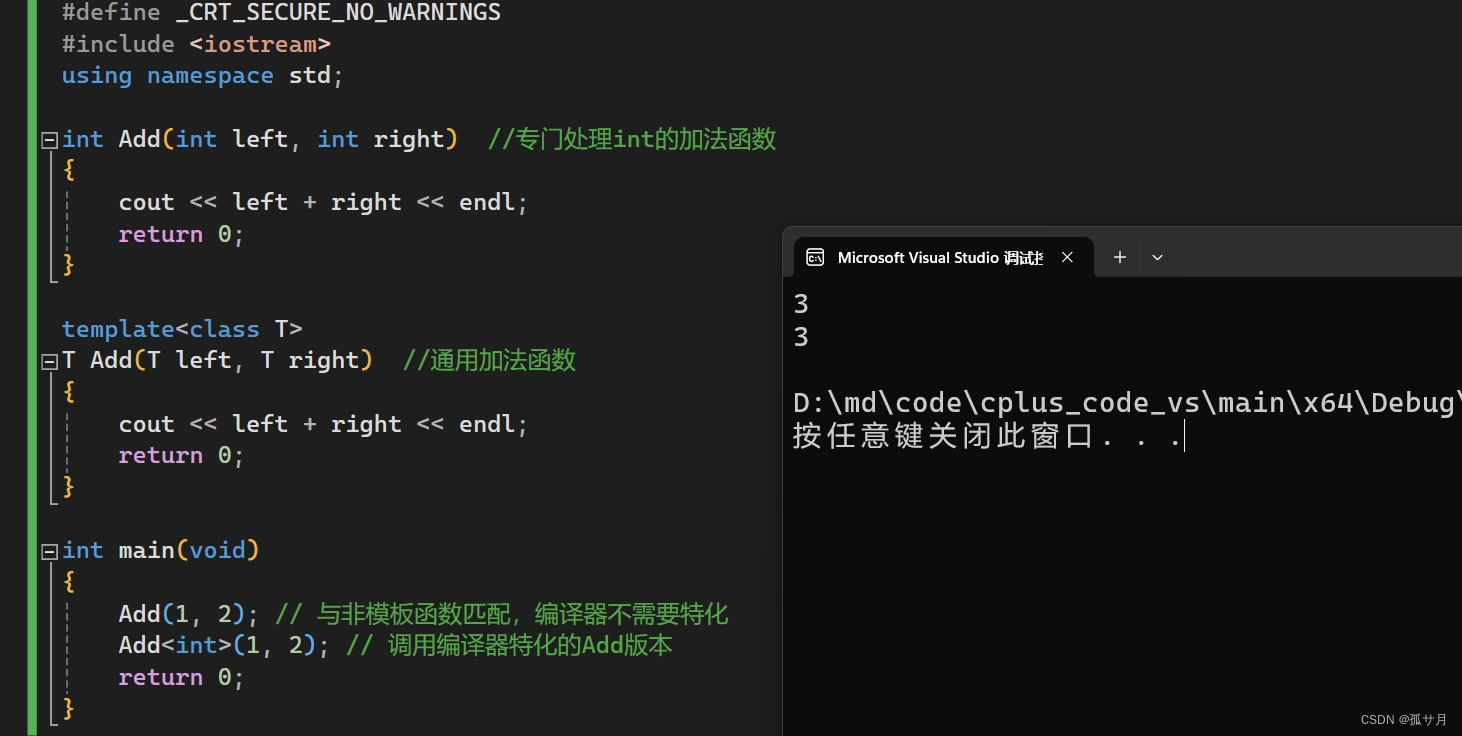Click 'int Add(int left, int right)' signature
The image size is (1462, 736).
260,139
